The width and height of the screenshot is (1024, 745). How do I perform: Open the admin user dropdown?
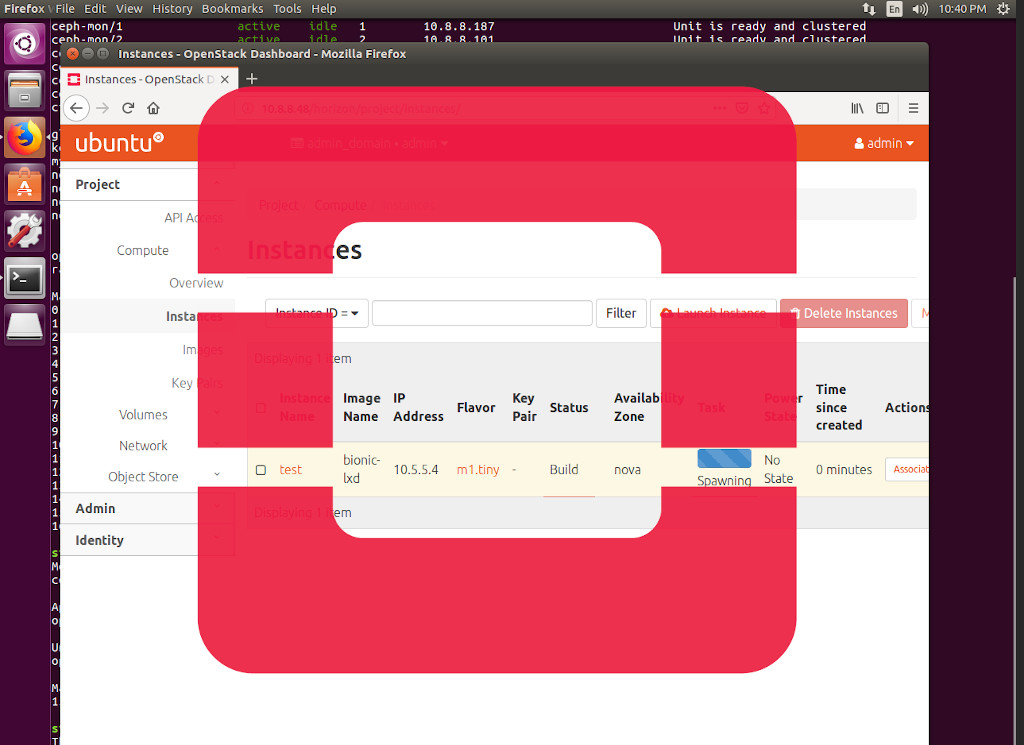[884, 143]
